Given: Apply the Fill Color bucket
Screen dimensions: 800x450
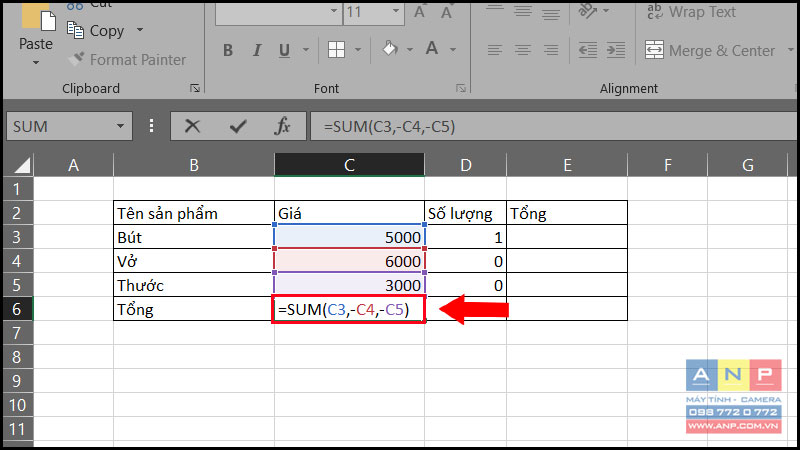Looking at the screenshot, I should pos(390,49).
